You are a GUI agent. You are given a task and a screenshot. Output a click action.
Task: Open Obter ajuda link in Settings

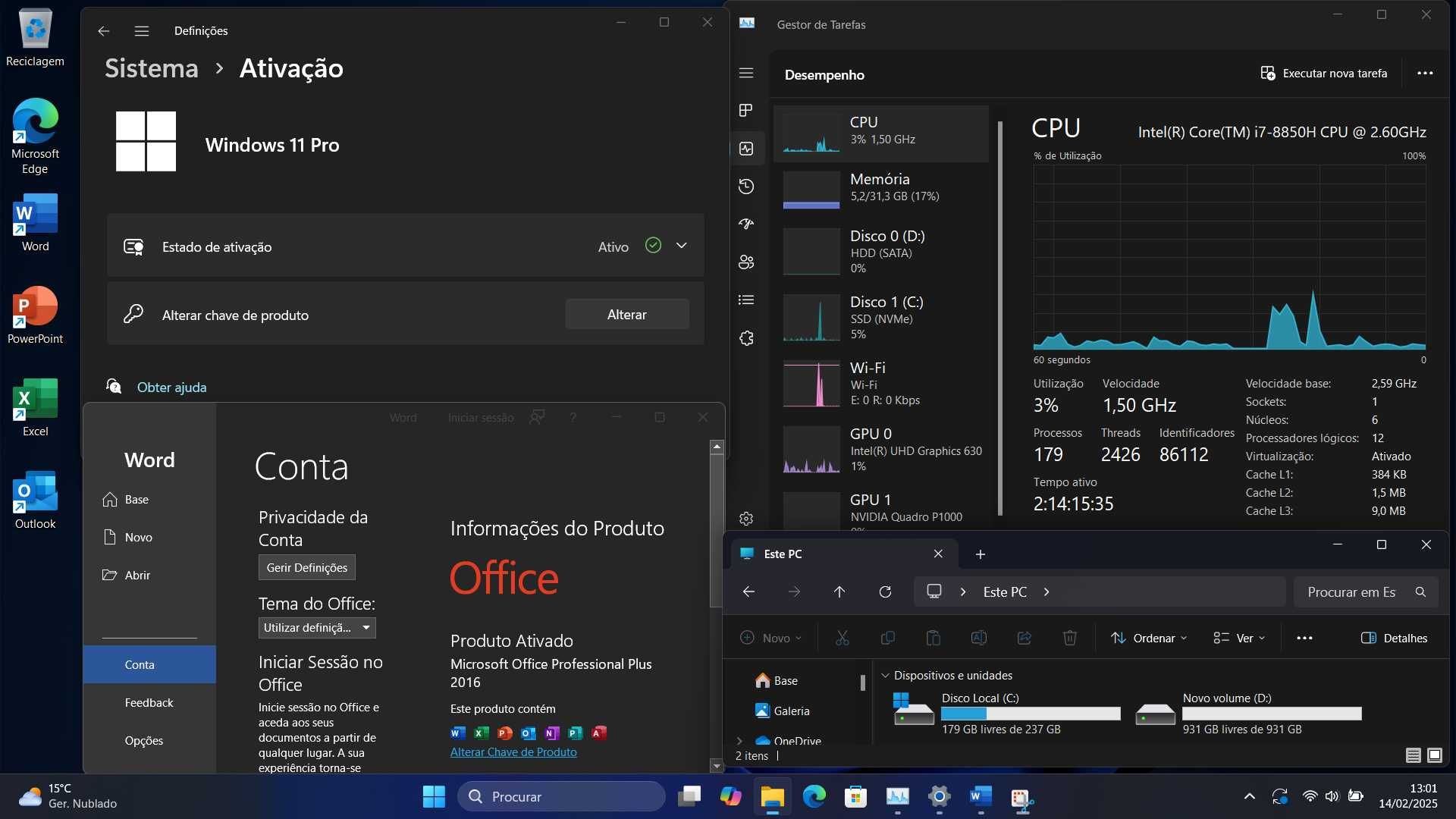point(171,388)
